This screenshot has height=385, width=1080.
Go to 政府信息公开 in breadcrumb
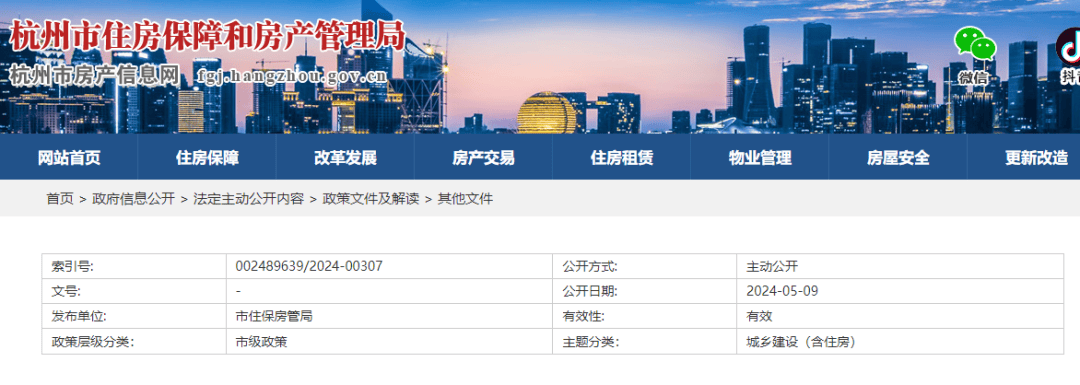coord(134,199)
